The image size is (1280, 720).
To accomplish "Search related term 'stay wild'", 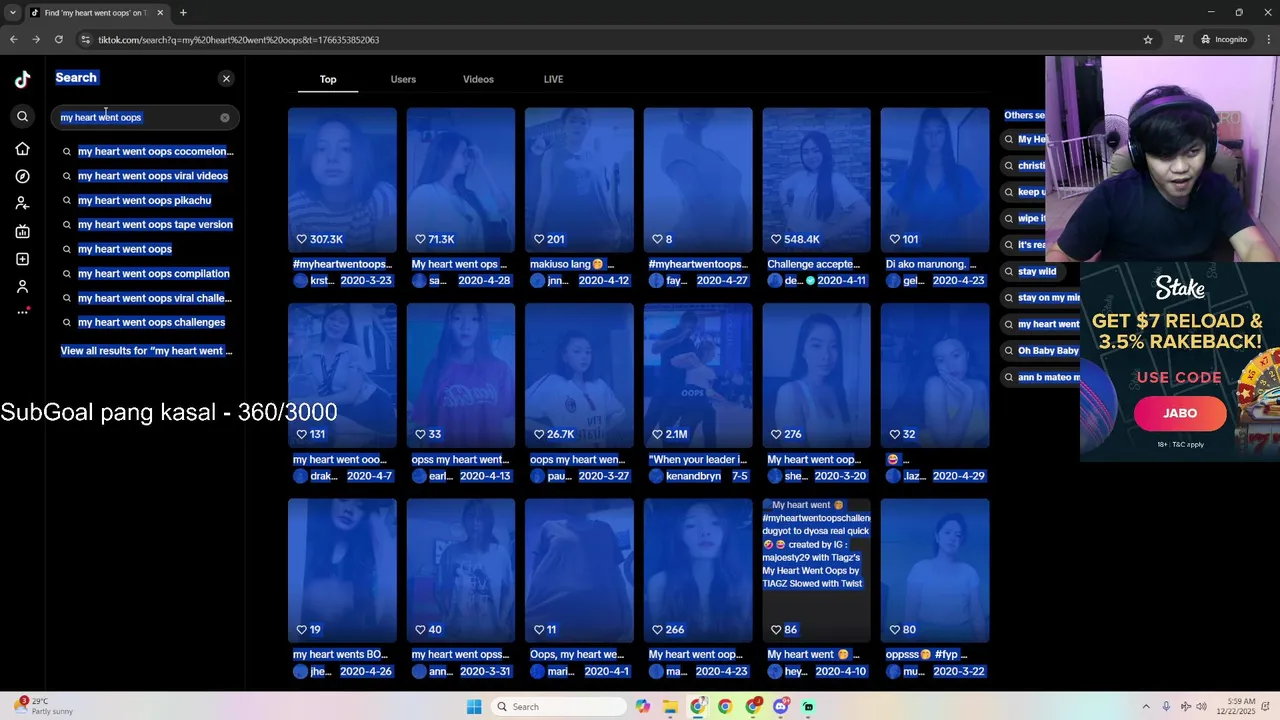I will click(1037, 271).
